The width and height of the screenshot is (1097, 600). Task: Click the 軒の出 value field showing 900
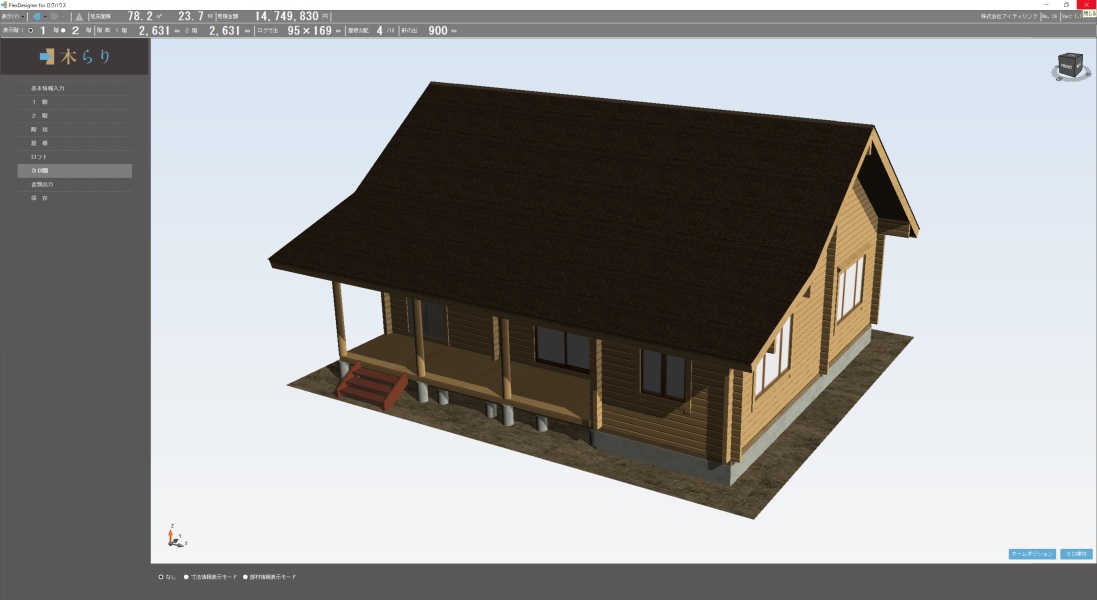point(437,31)
